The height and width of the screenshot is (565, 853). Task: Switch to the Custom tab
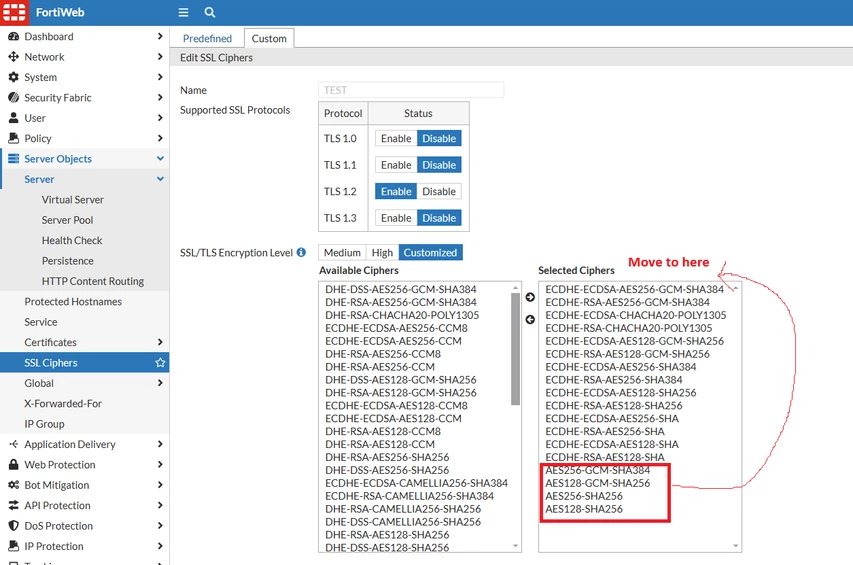click(269, 39)
